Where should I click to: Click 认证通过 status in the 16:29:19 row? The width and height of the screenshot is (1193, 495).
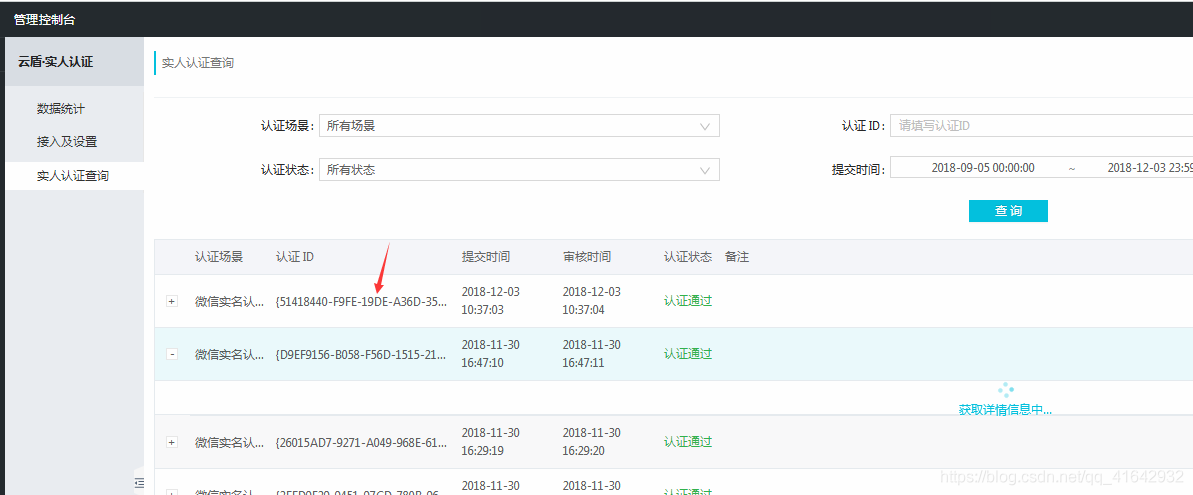point(688,442)
